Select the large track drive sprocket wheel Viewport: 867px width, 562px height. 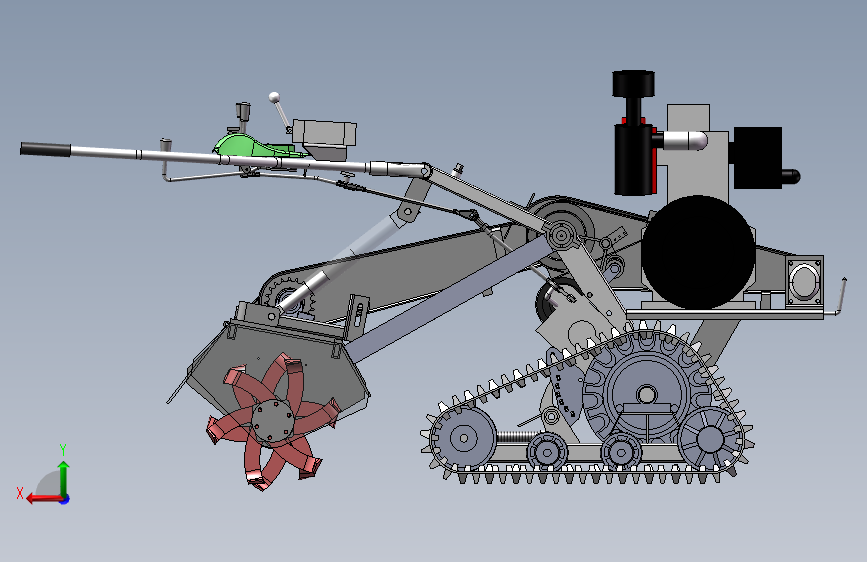(x=646, y=393)
